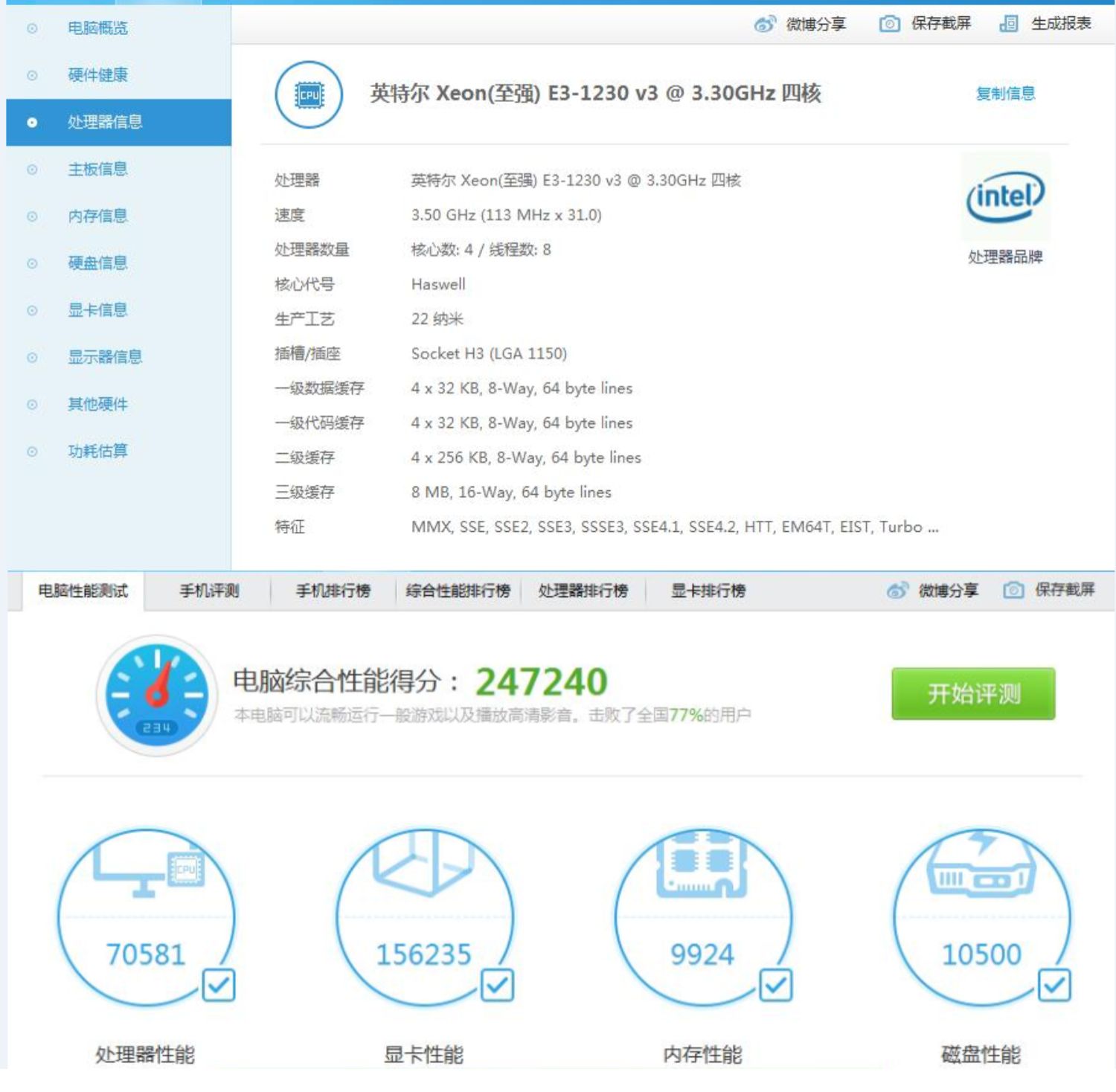Uncheck the 显卡性能 test checkbox
Screen dimensions: 1116x1092
coord(497,986)
